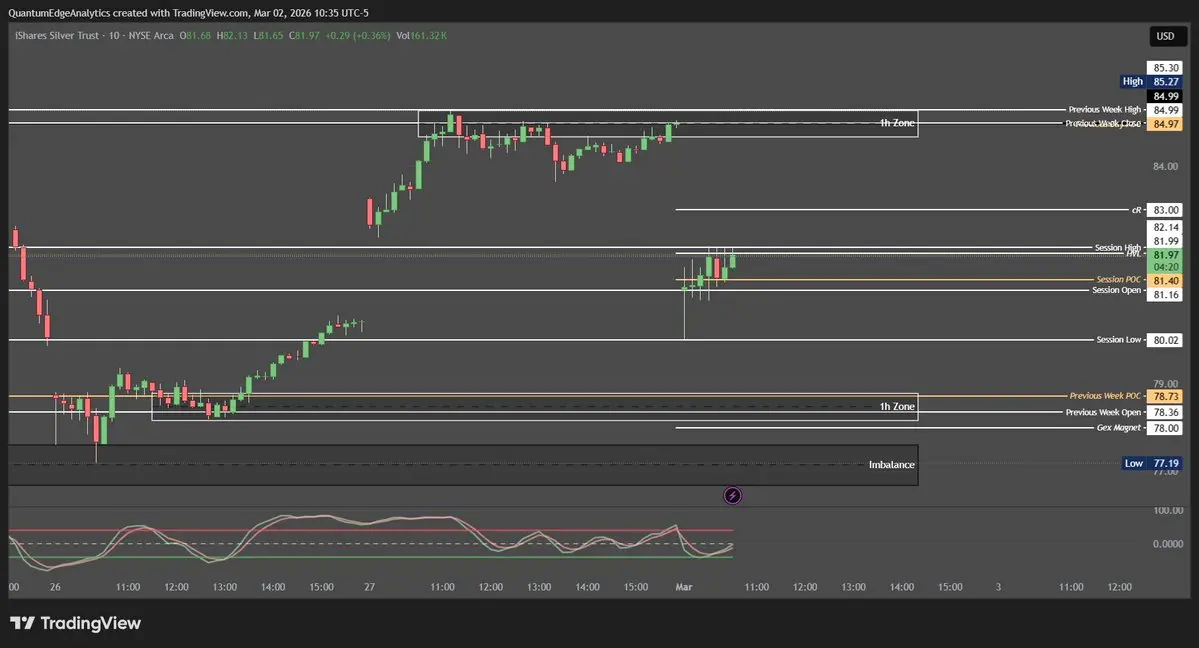Image resolution: width=1199 pixels, height=648 pixels.
Task: Click the 26 date on time axis
Action: click(x=55, y=587)
